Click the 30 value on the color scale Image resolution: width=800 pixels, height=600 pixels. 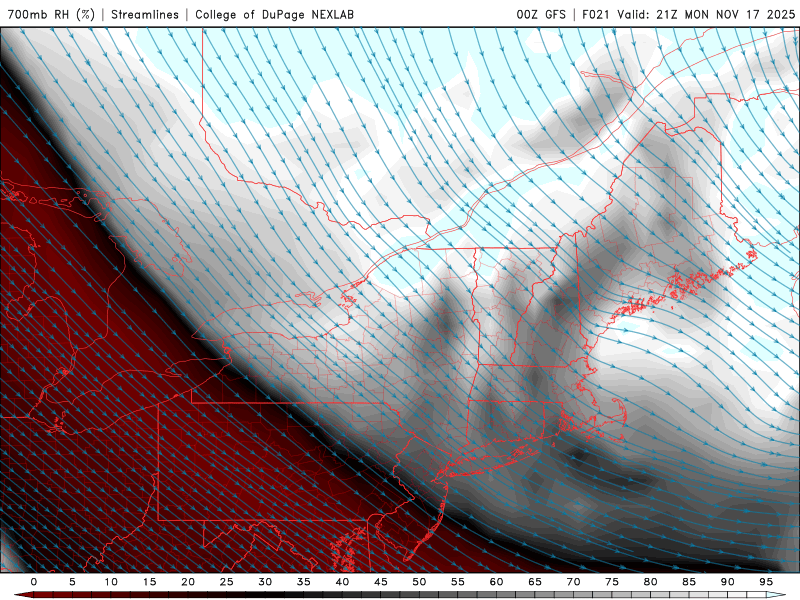pos(265,582)
